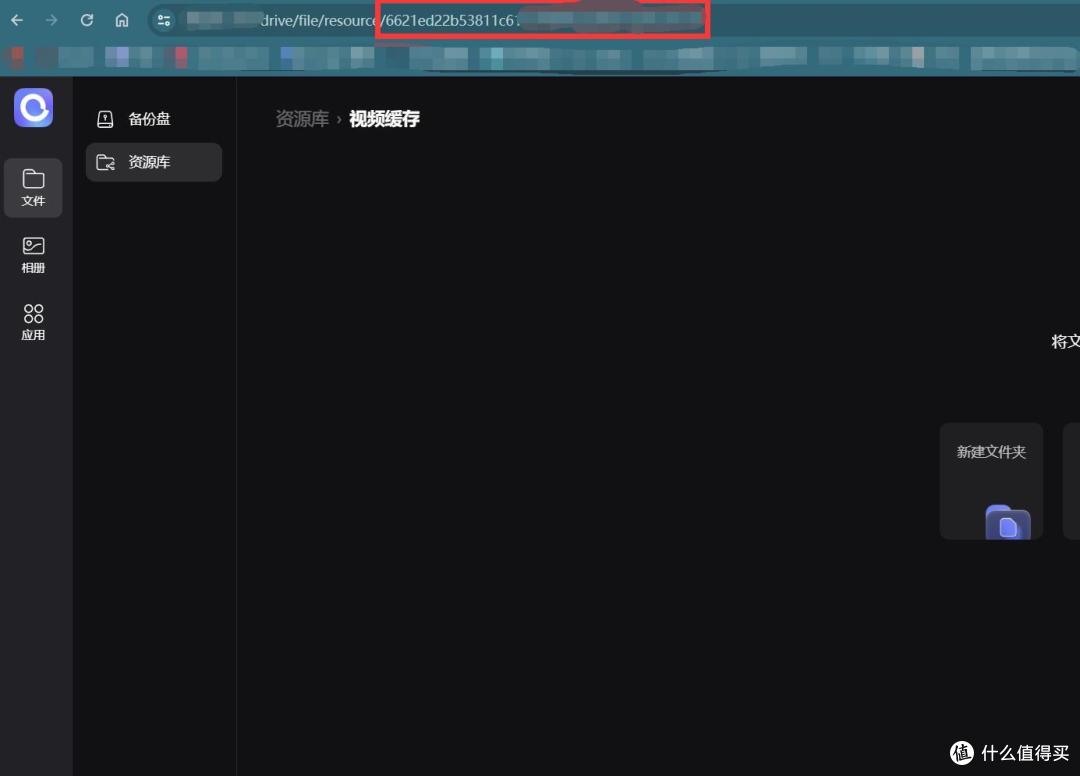Image resolution: width=1080 pixels, height=776 pixels.
Task: Click the grayed forward navigation arrow
Action: coord(50,19)
